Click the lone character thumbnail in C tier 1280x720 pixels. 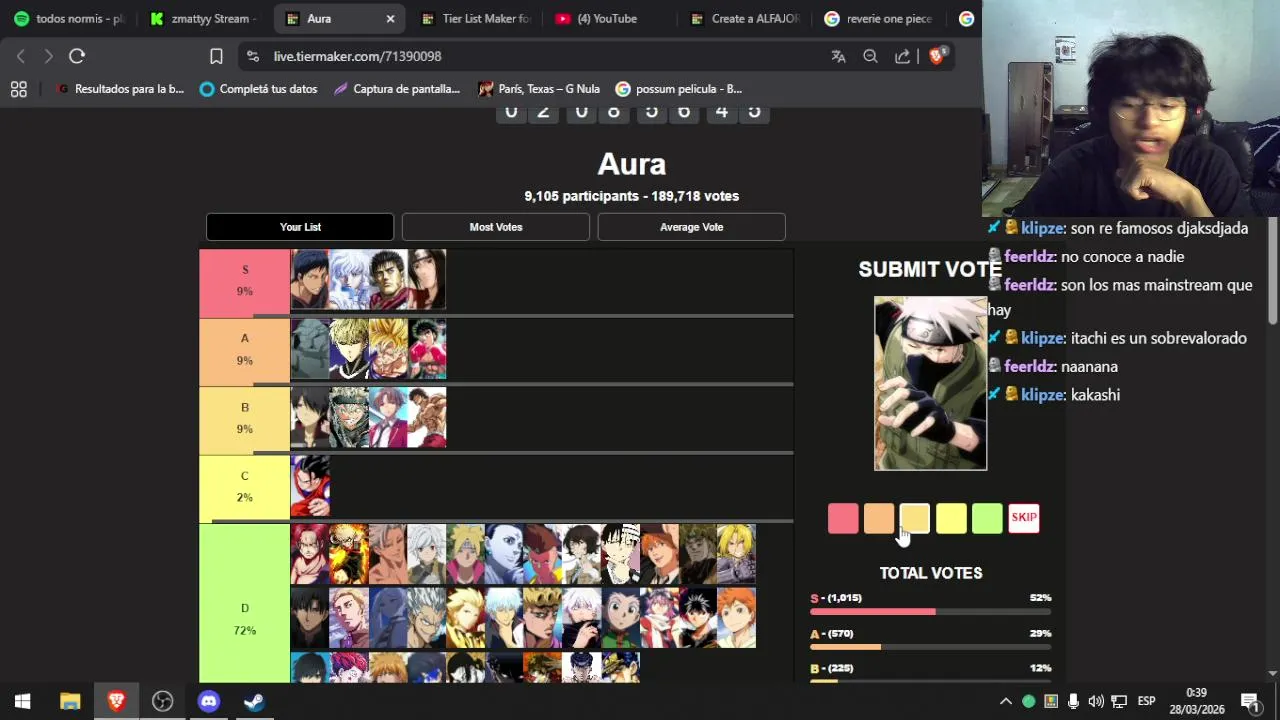(310, 487)
